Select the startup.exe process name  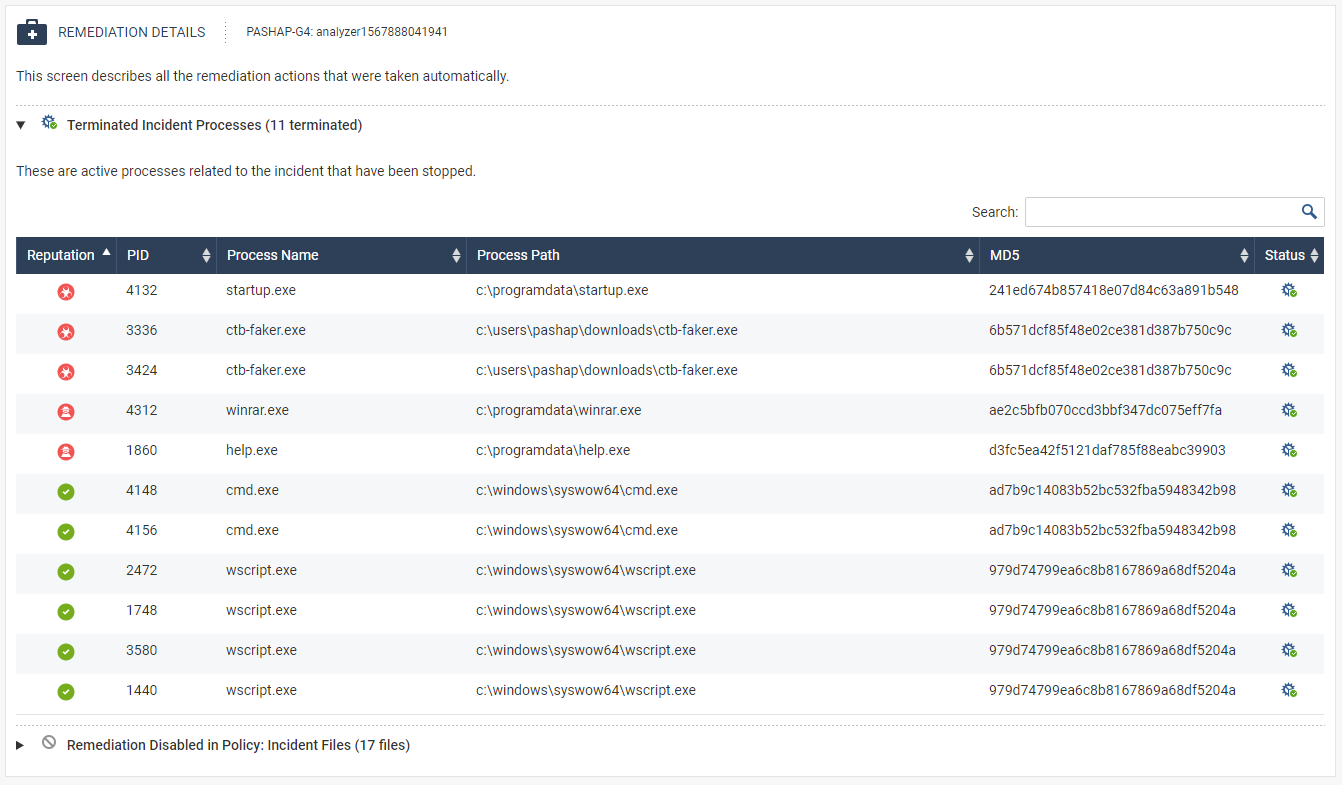pyautogui.click(x=261, y=290)
